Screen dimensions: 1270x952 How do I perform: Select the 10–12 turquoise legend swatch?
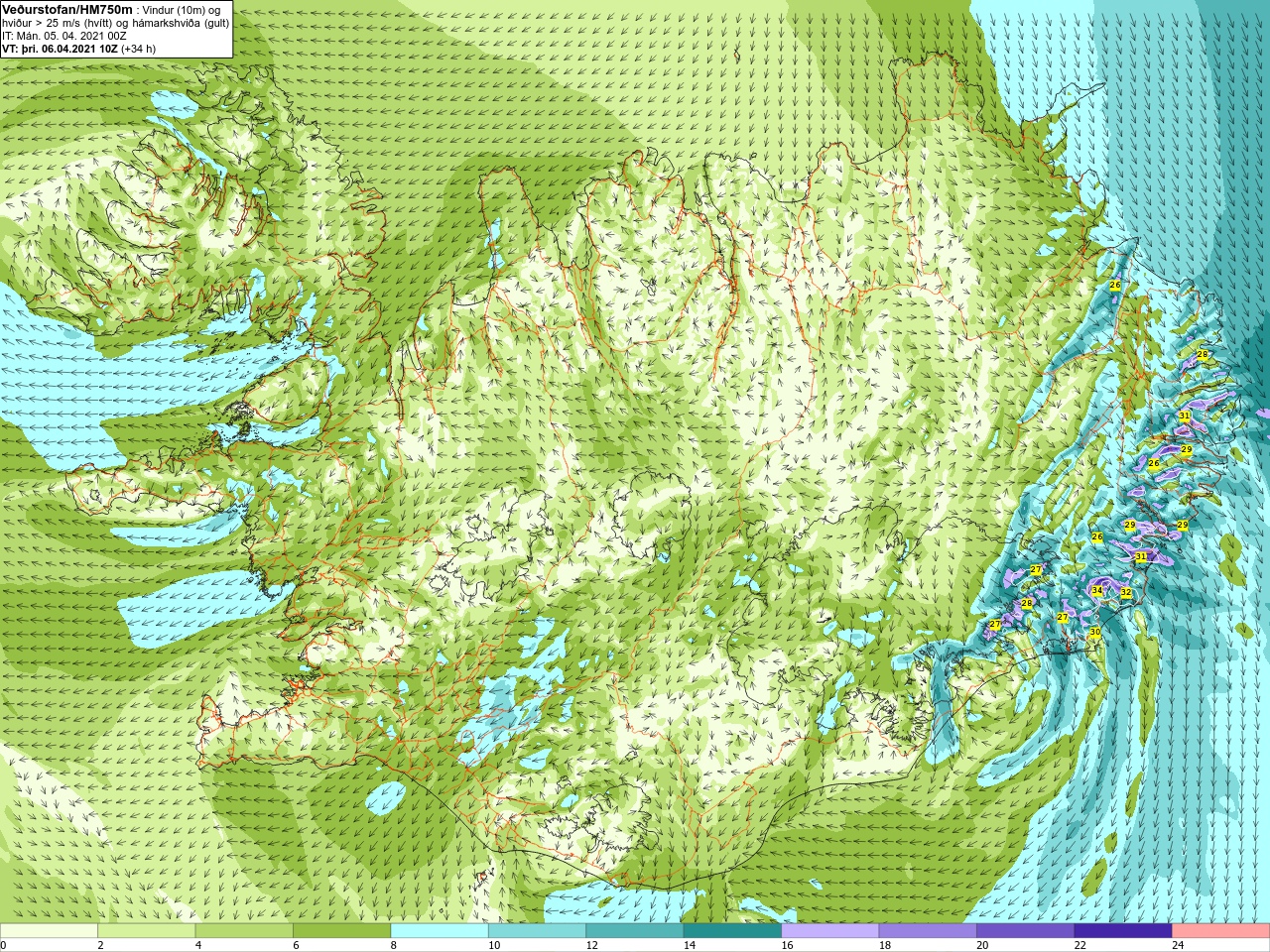pyautogui.click(x=537, y=931)
